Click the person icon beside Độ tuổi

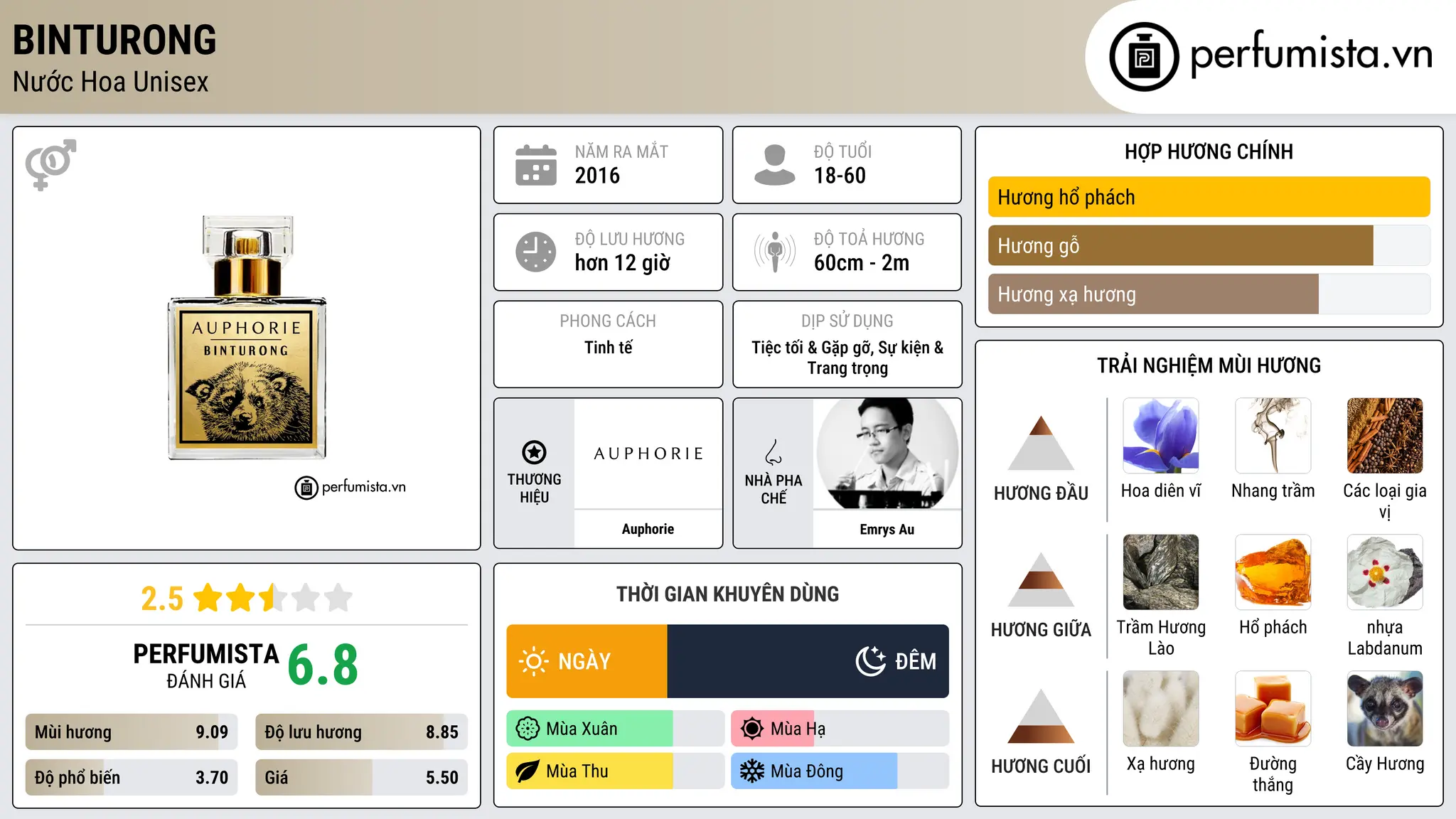pos(774,165)
